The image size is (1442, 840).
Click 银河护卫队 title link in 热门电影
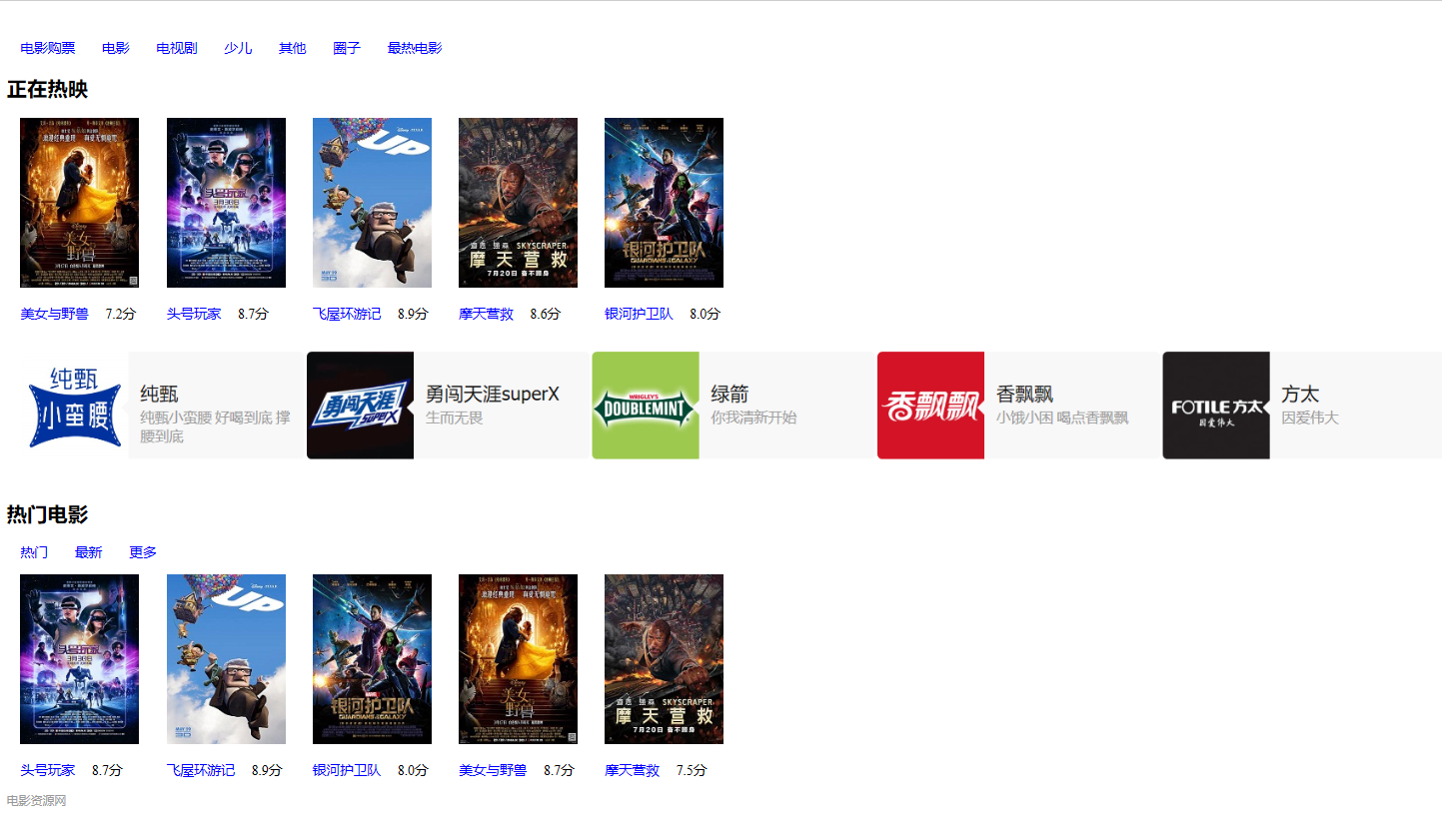(347, 770)
